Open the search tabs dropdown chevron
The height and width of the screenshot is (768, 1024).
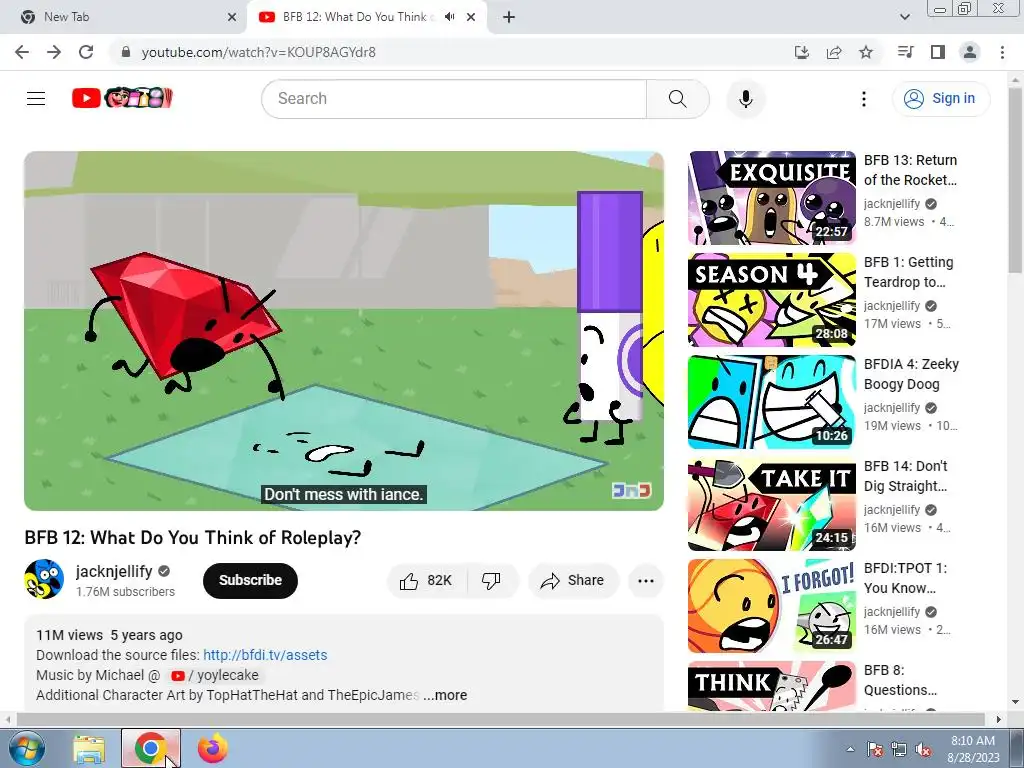tap(904, 17)
